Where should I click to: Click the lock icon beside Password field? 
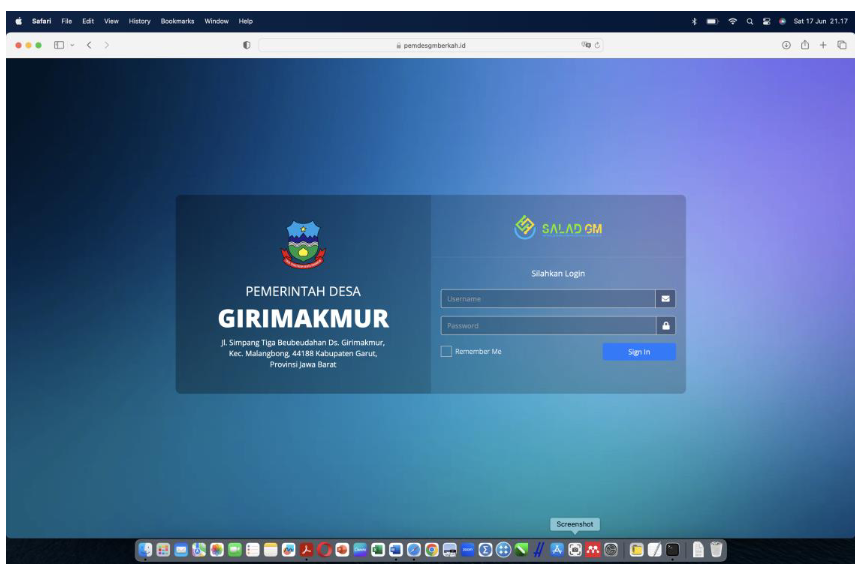click(666, 325)
